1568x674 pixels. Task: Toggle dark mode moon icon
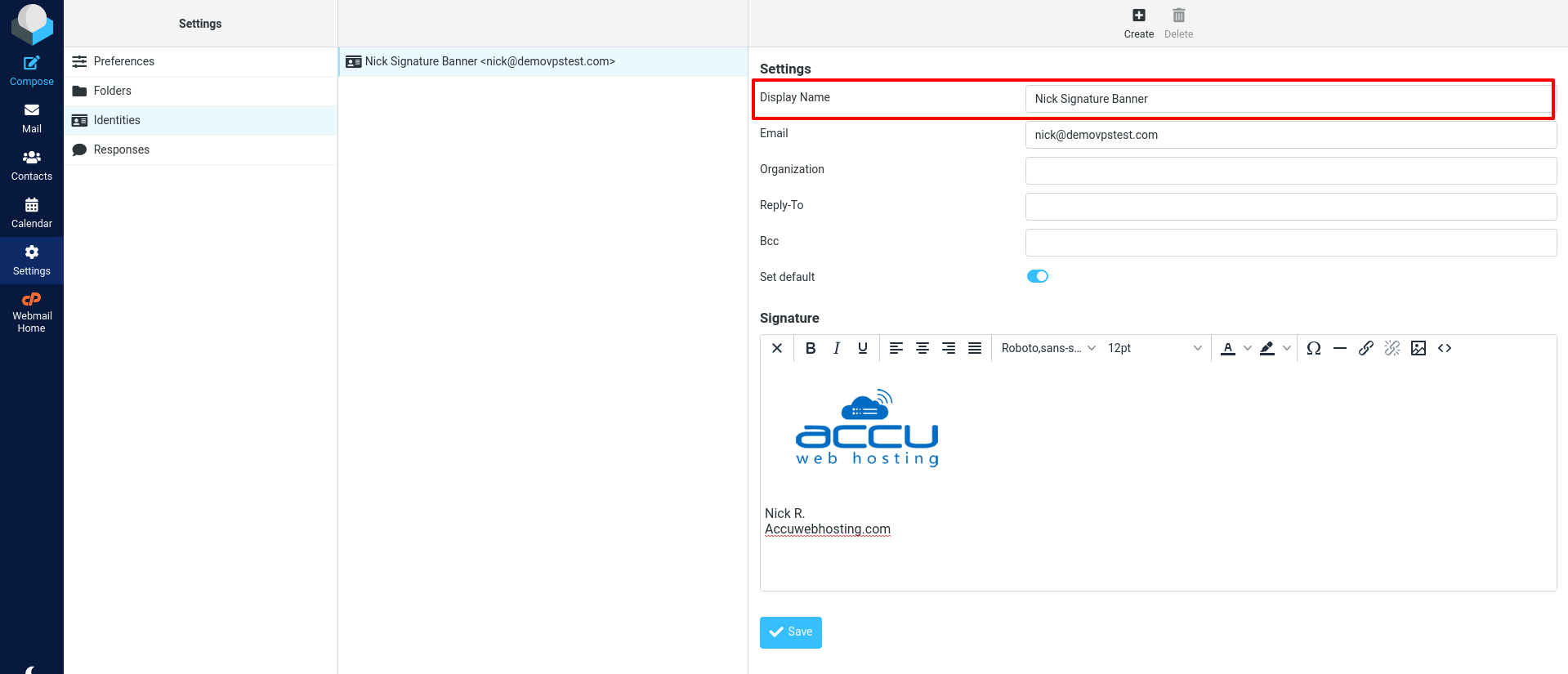(x=31, y=669)
